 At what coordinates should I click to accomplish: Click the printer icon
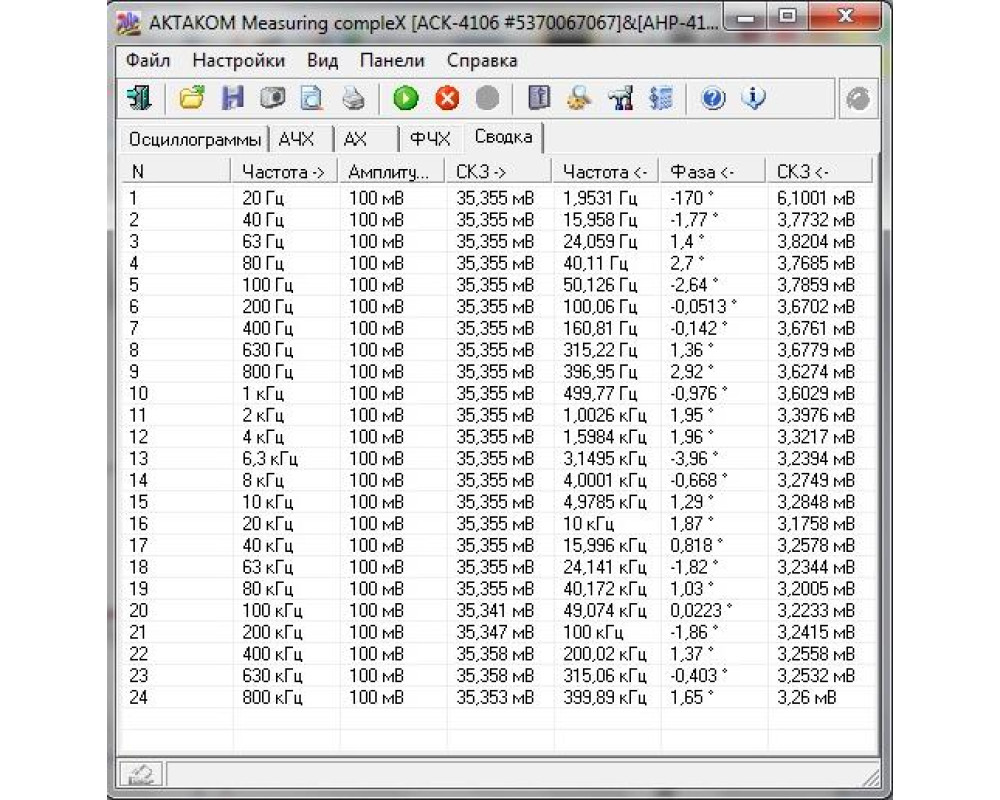(353, 98)
